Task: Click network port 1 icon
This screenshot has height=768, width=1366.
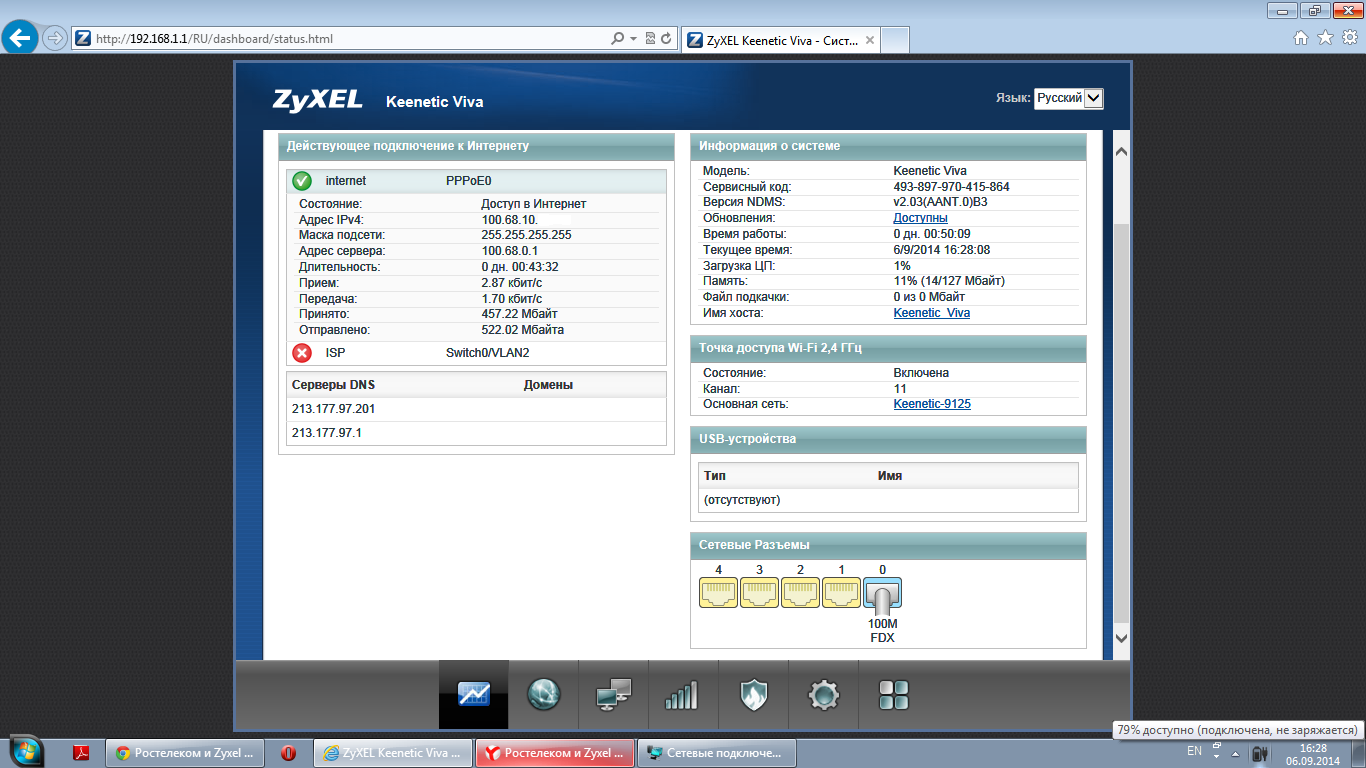Action: click(x=841, y=593)
